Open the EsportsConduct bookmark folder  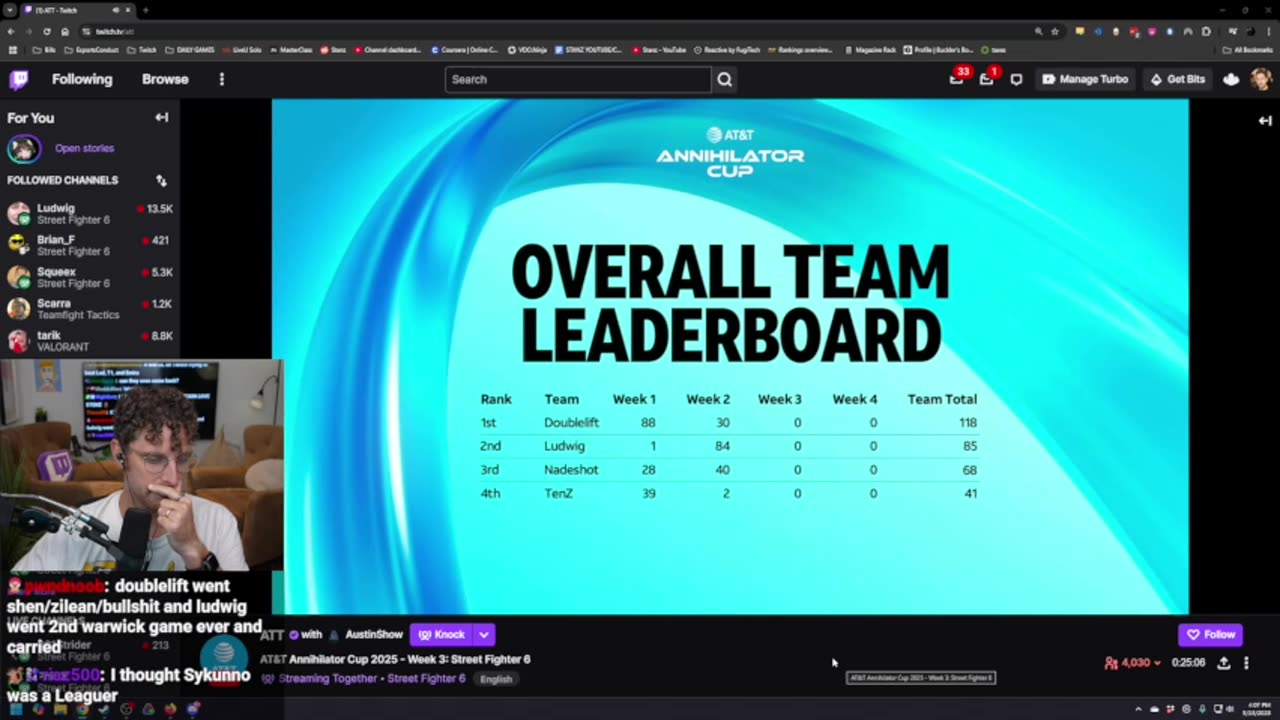pos(92,49)
